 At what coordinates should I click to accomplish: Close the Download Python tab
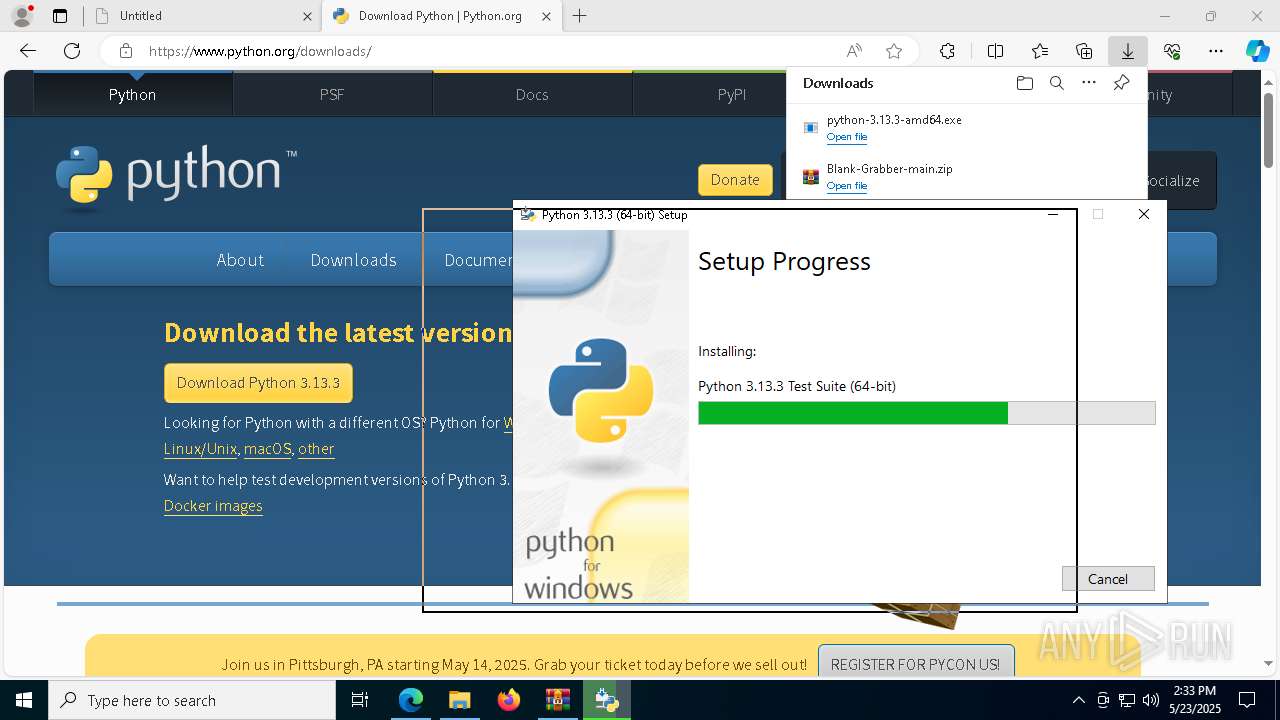[546, 16]
